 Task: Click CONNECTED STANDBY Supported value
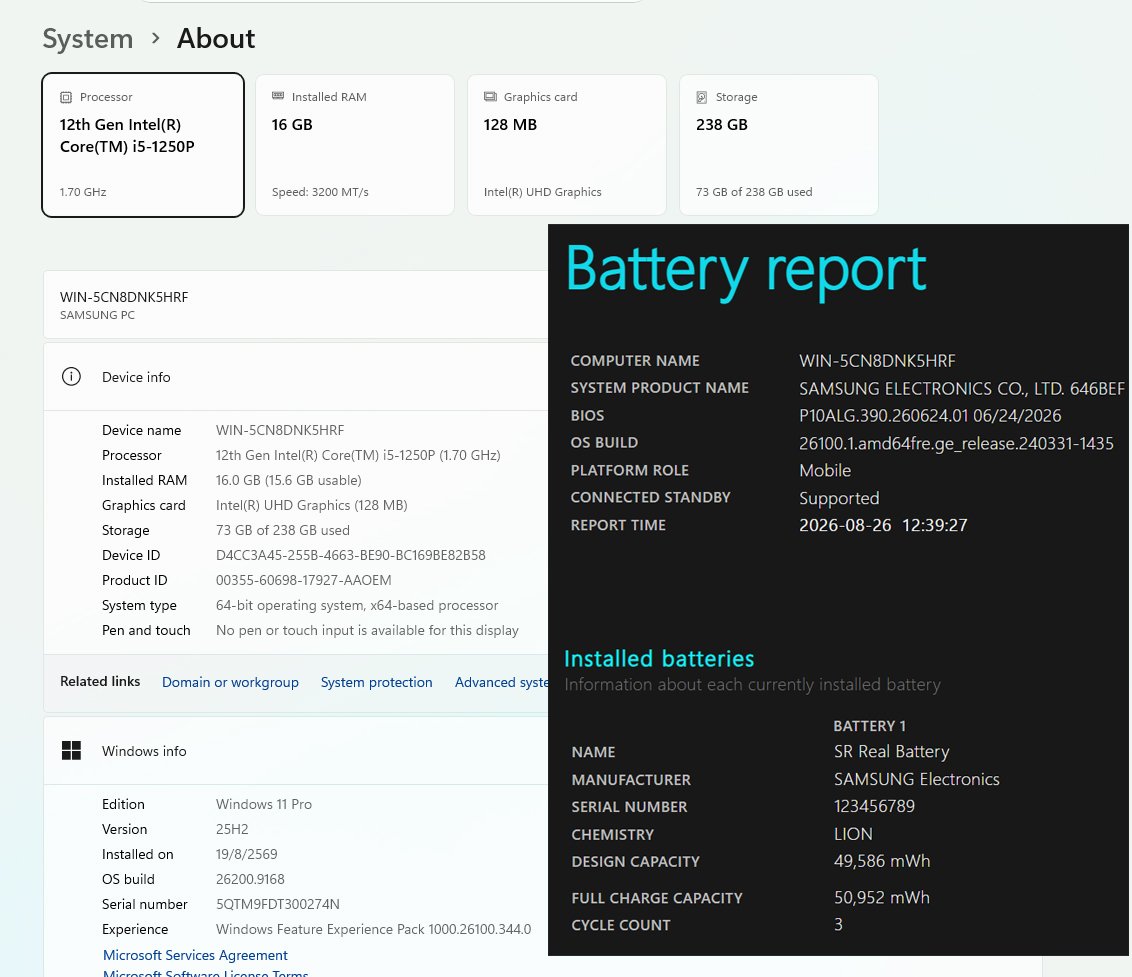(839, 498)
